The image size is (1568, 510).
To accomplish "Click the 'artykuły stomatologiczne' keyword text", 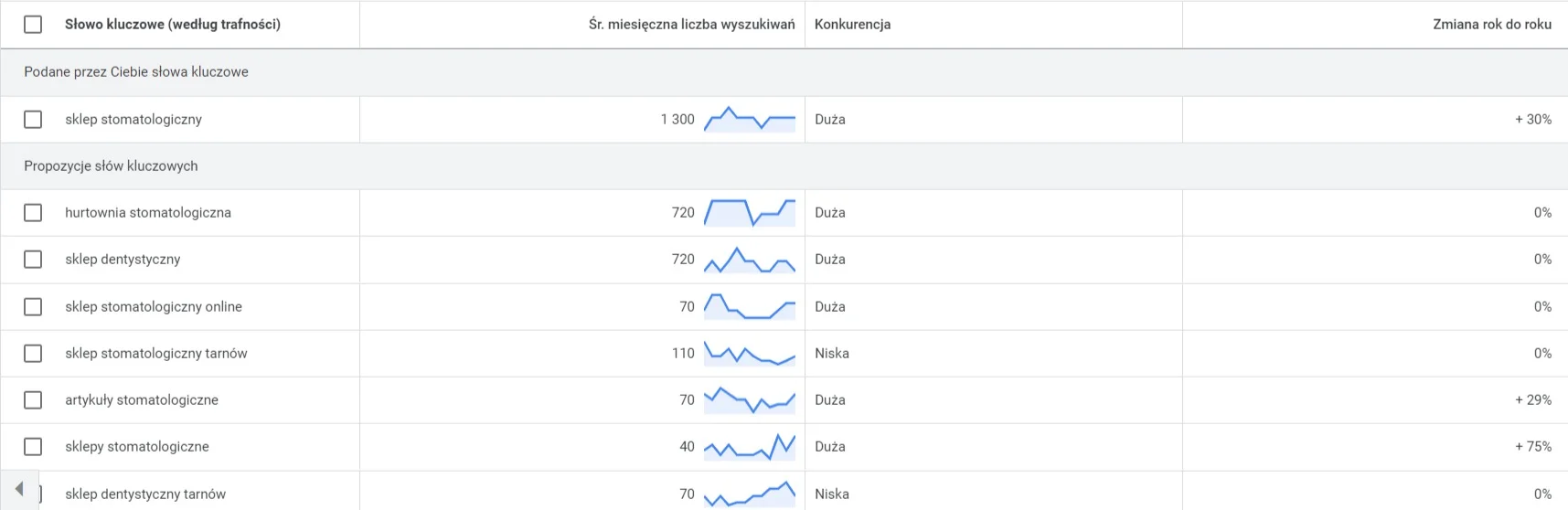I will (142, 400).
